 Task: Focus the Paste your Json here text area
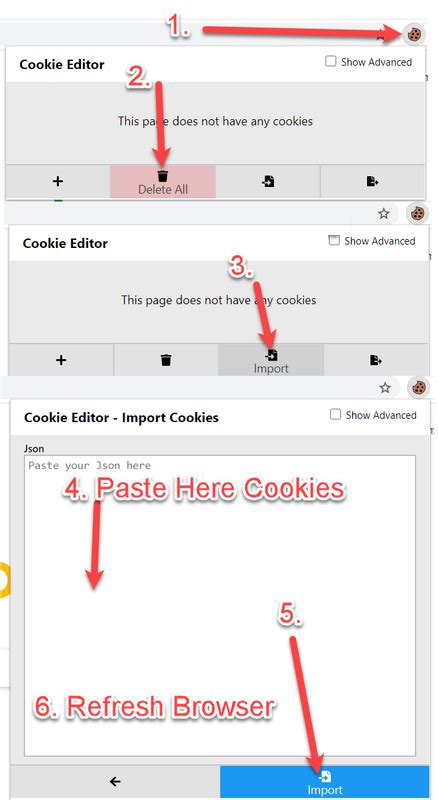(x=220, y=606)
